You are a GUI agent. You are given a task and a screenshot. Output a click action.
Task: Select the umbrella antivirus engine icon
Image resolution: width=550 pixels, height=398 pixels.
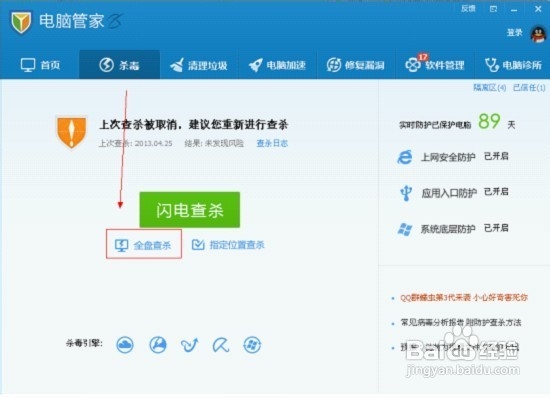tap(221, 345)
